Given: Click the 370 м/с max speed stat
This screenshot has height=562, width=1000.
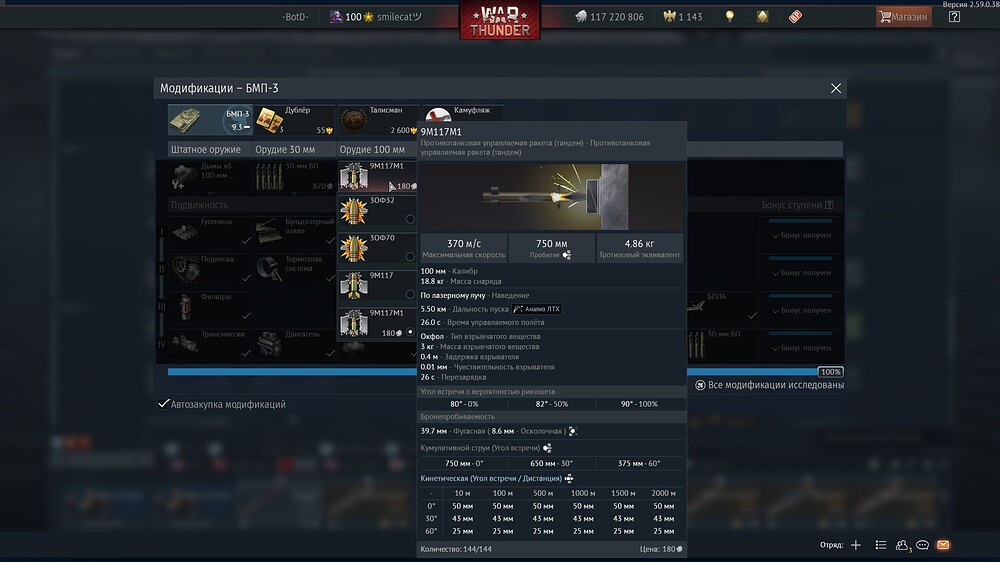Looking at the screenshot, I should click(464, 248).
